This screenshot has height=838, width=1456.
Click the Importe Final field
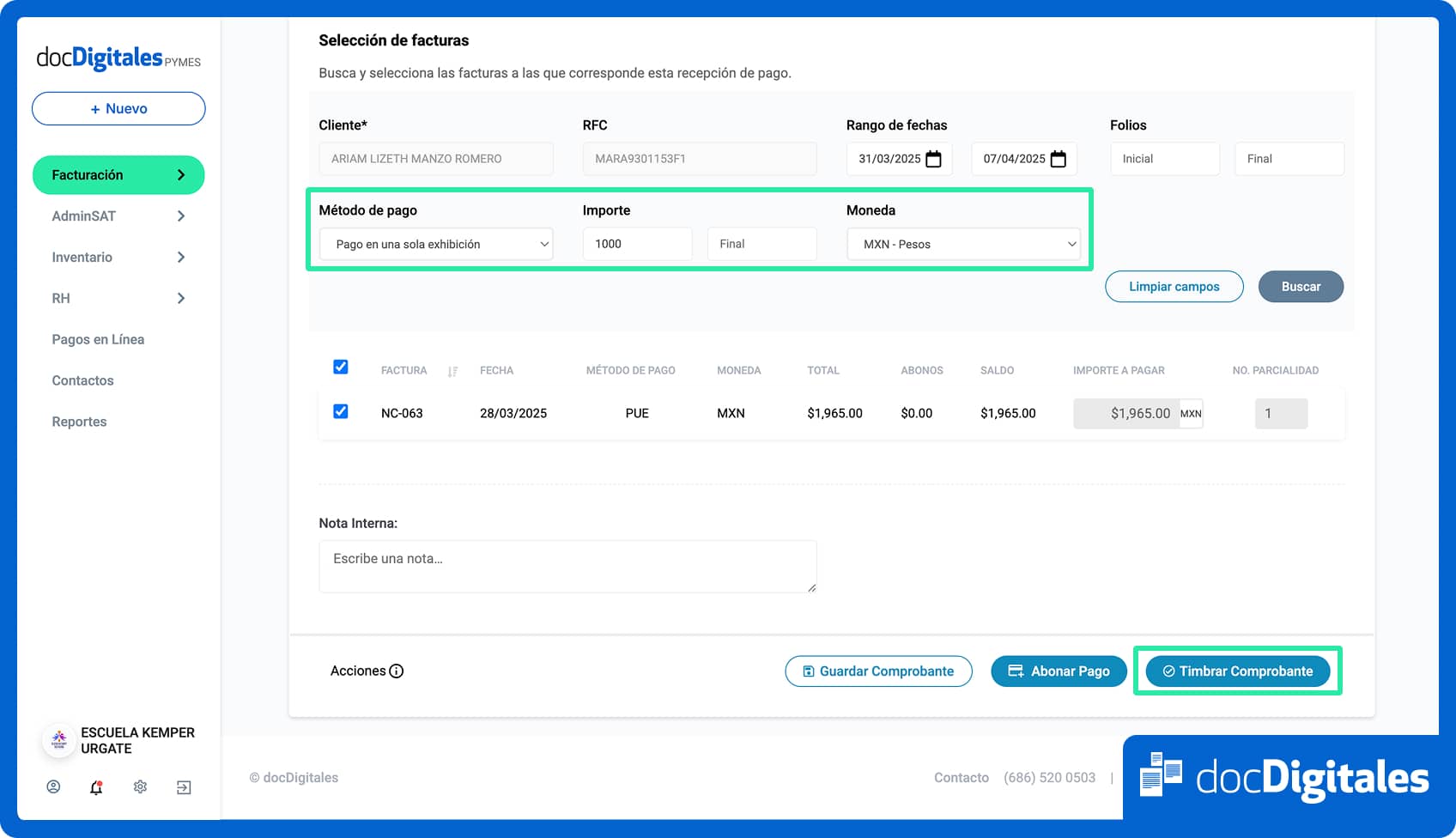762,244
